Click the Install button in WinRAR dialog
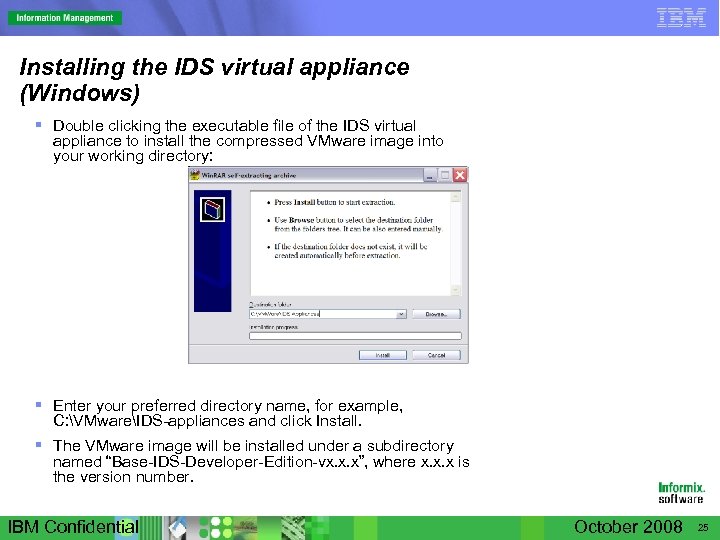Screen dimensions: 720x540 382,355
